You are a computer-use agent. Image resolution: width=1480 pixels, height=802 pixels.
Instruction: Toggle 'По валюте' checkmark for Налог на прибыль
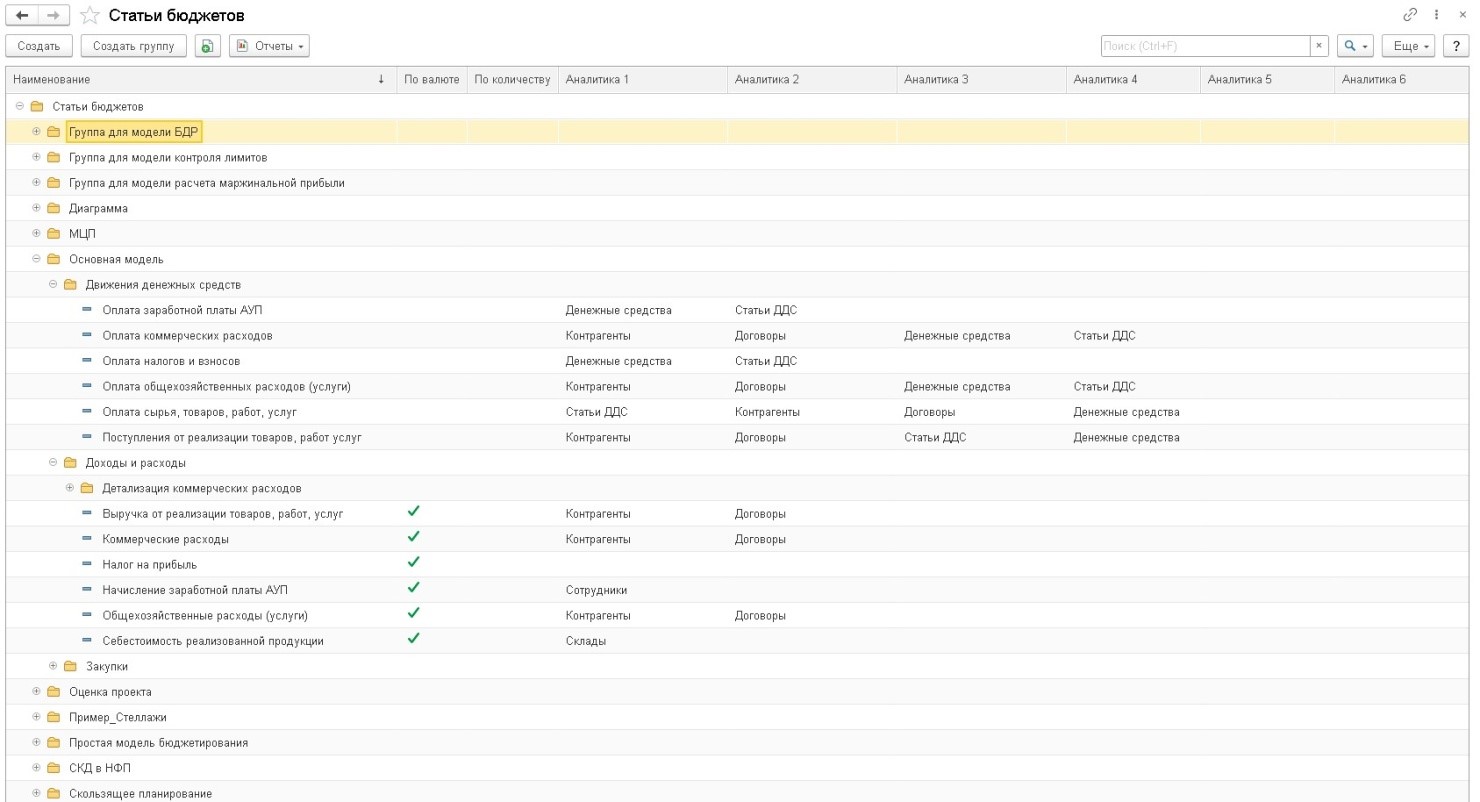[413, 563]
